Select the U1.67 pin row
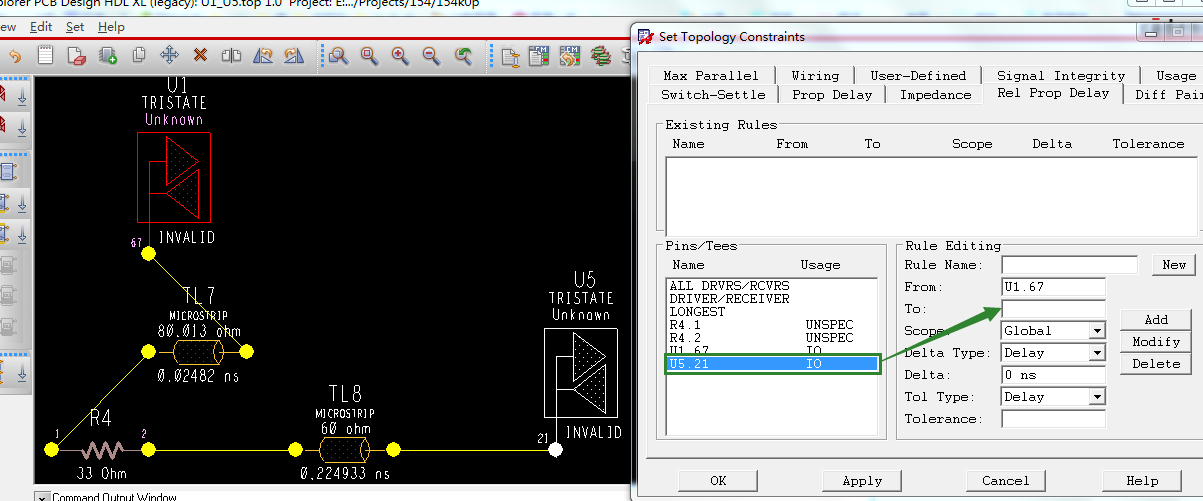Screen dimensions: 1203x501 (773, 351)
